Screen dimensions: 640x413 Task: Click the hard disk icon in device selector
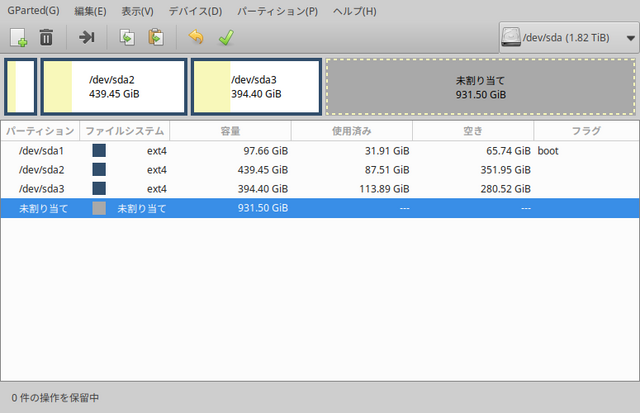tap(511, 37)
